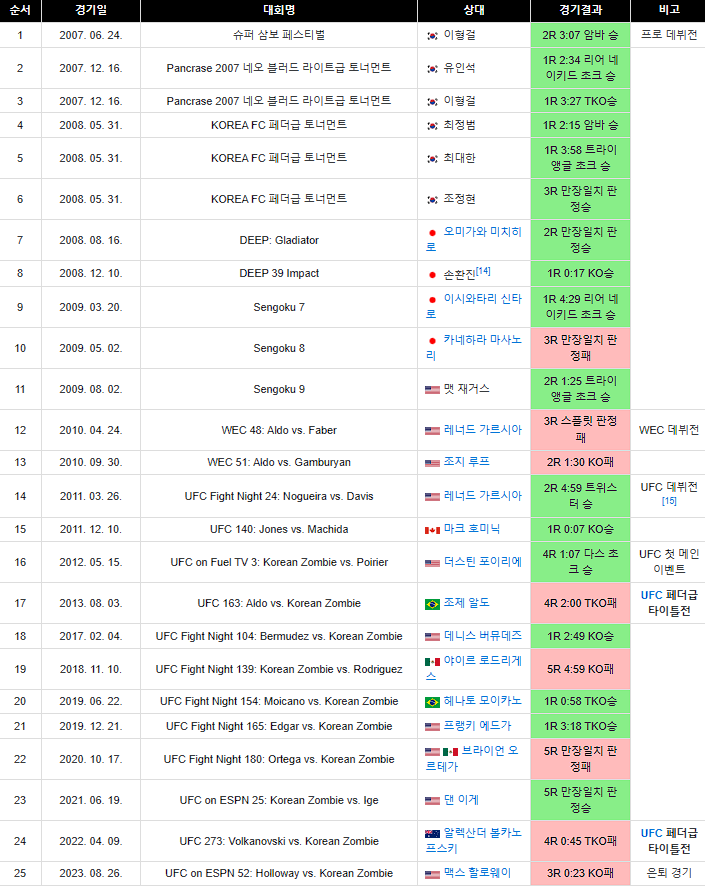Select the 2023. 08. 26. date cell
The height and width of the screenshot is (886, 705).
coord(91,874)
